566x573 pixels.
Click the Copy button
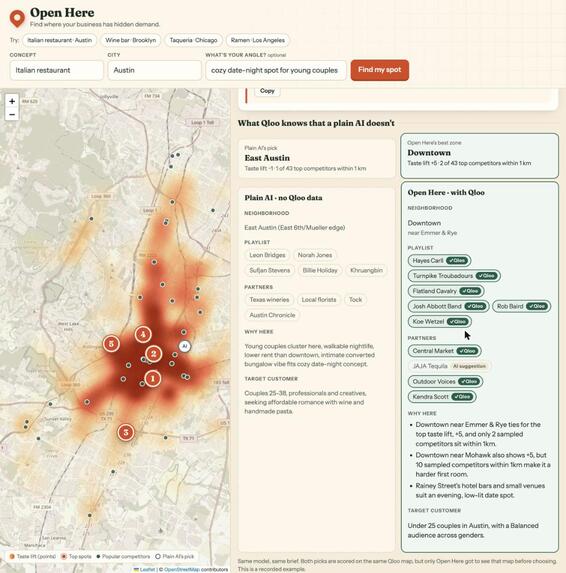point(267,91)
